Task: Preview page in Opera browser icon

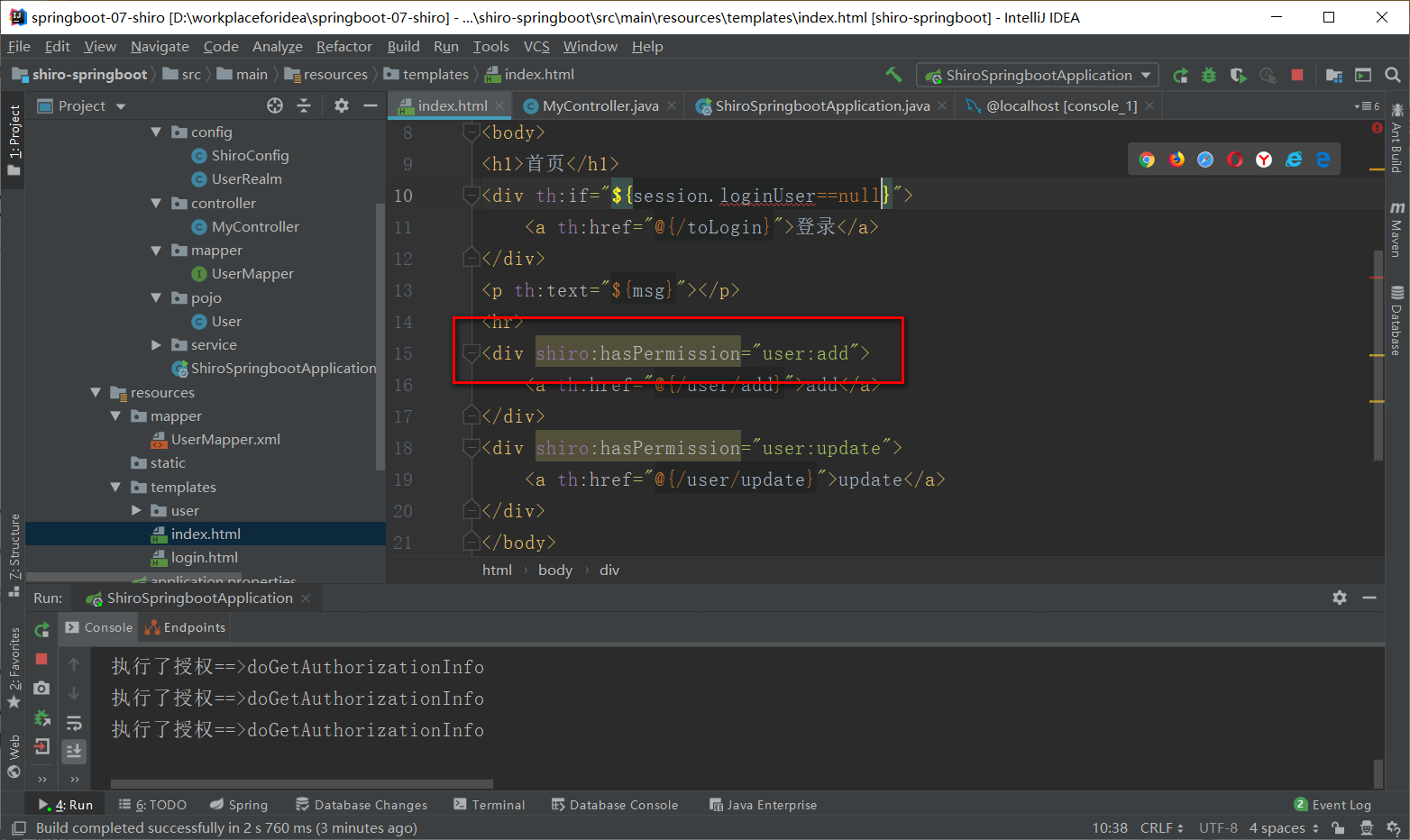Action: (x=1235, y=160)
